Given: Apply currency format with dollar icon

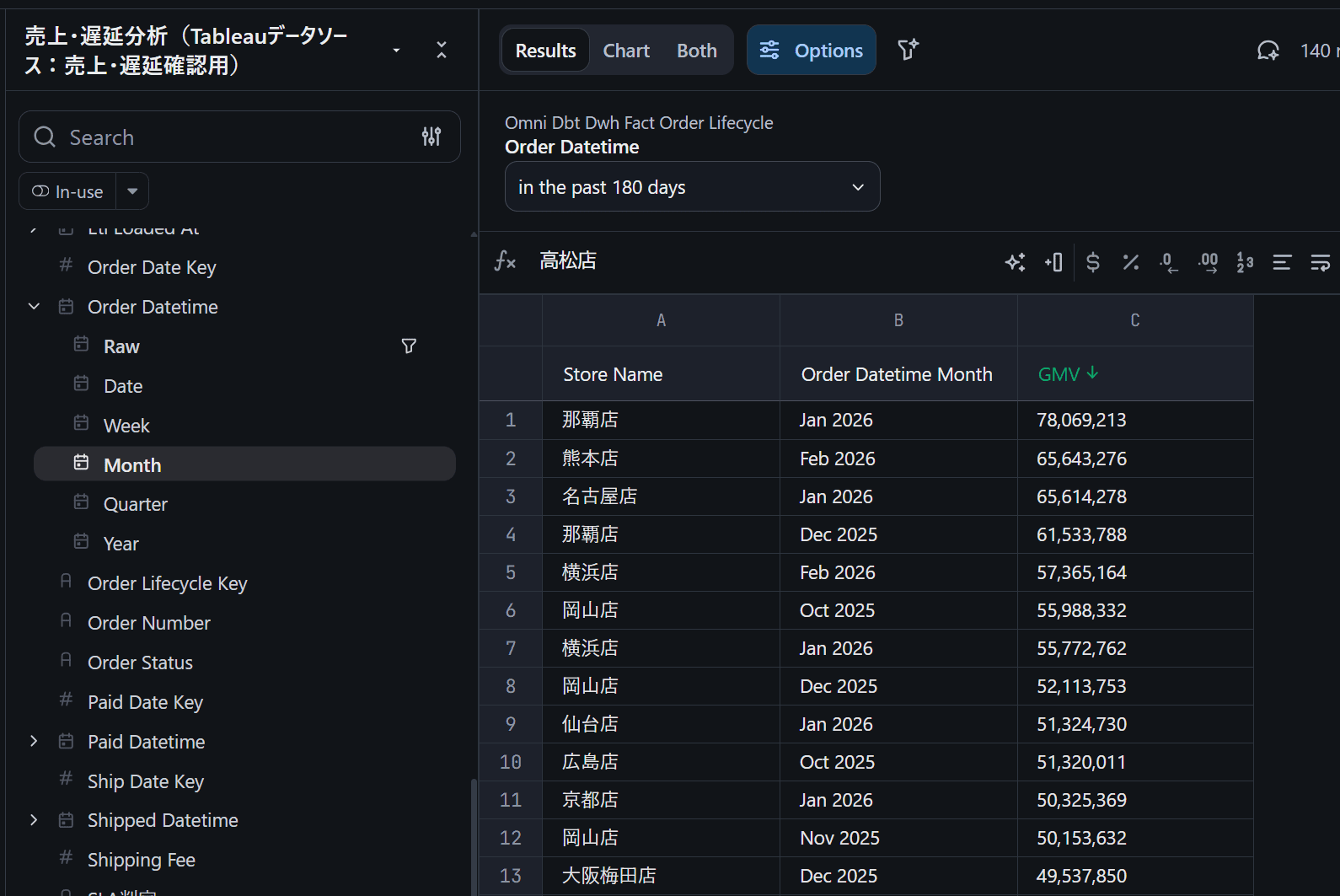Looking at the screenshot, I should tap(1093, 262).
